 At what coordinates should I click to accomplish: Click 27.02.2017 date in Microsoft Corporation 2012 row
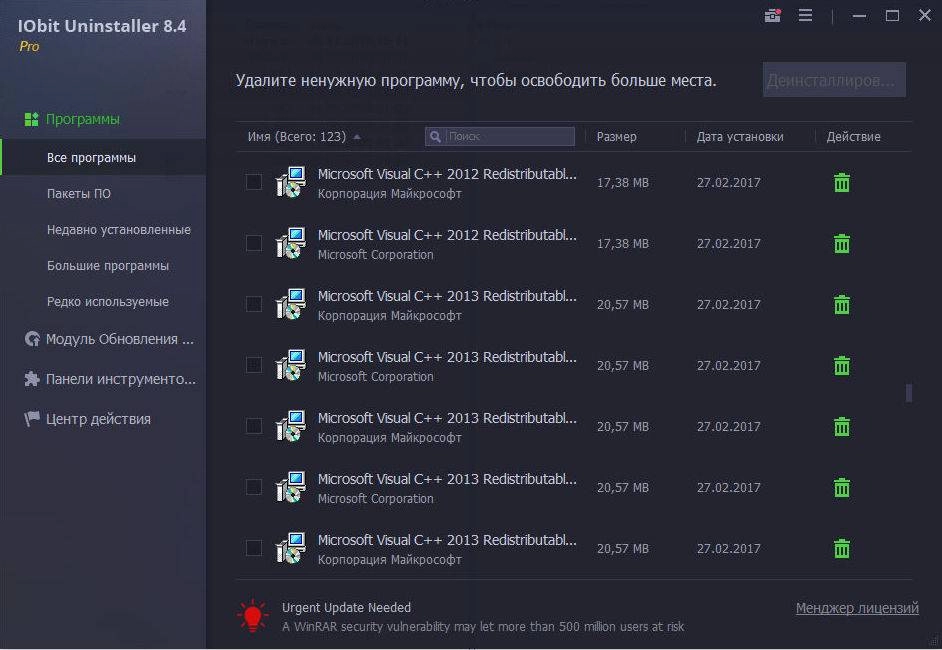[x=728, y=243]
